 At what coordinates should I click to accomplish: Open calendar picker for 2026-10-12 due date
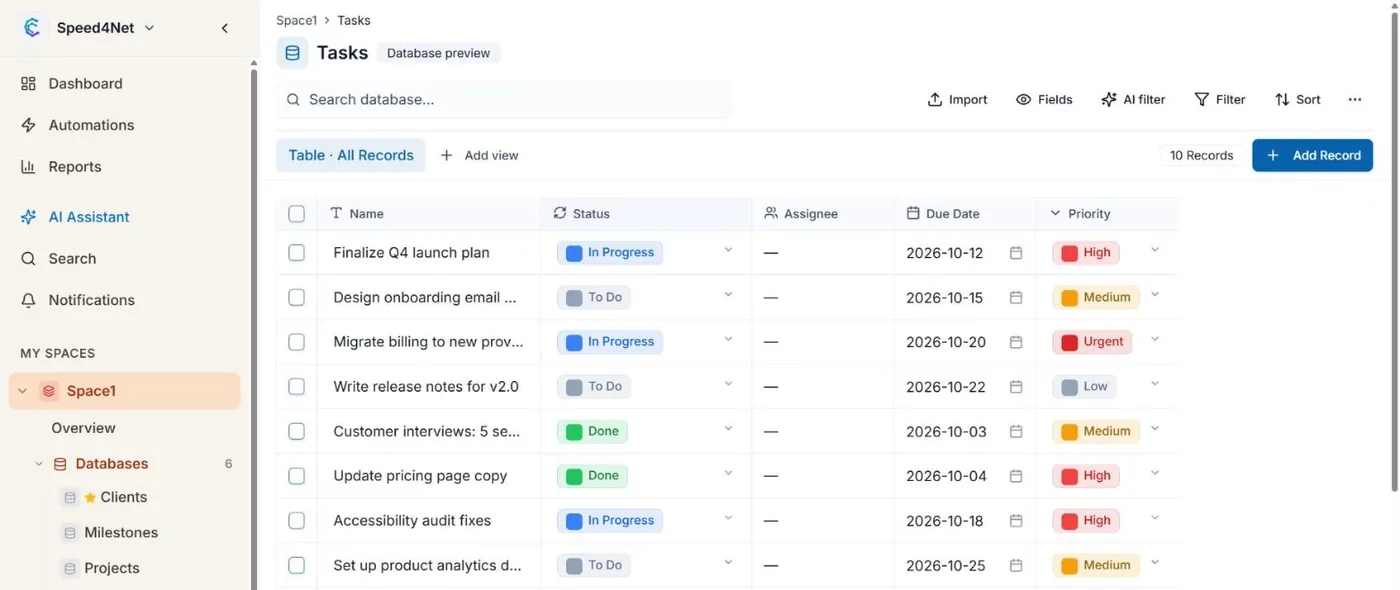(x=1016, y=253)
